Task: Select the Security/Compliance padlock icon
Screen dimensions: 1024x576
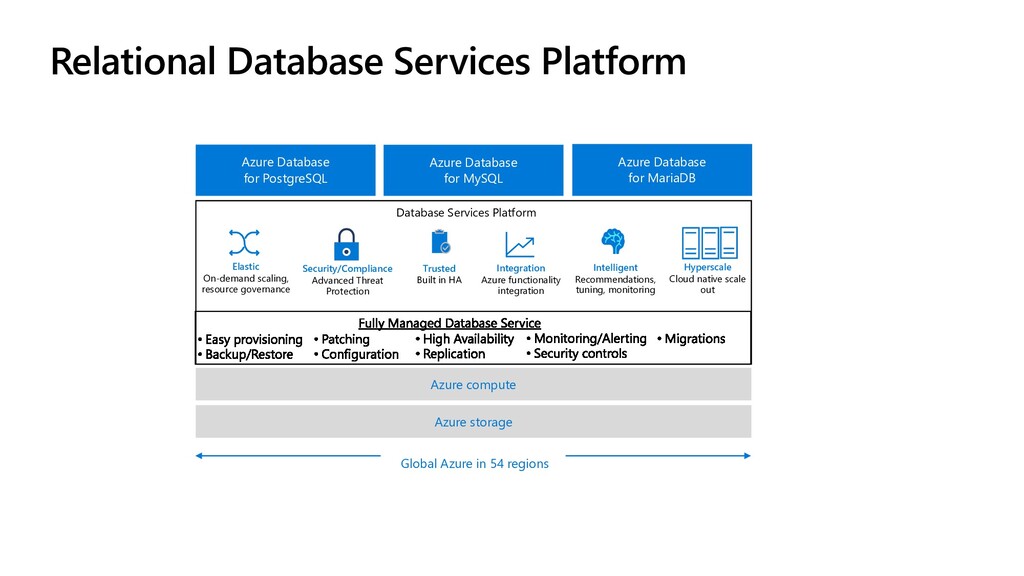Action: [346, 244]
